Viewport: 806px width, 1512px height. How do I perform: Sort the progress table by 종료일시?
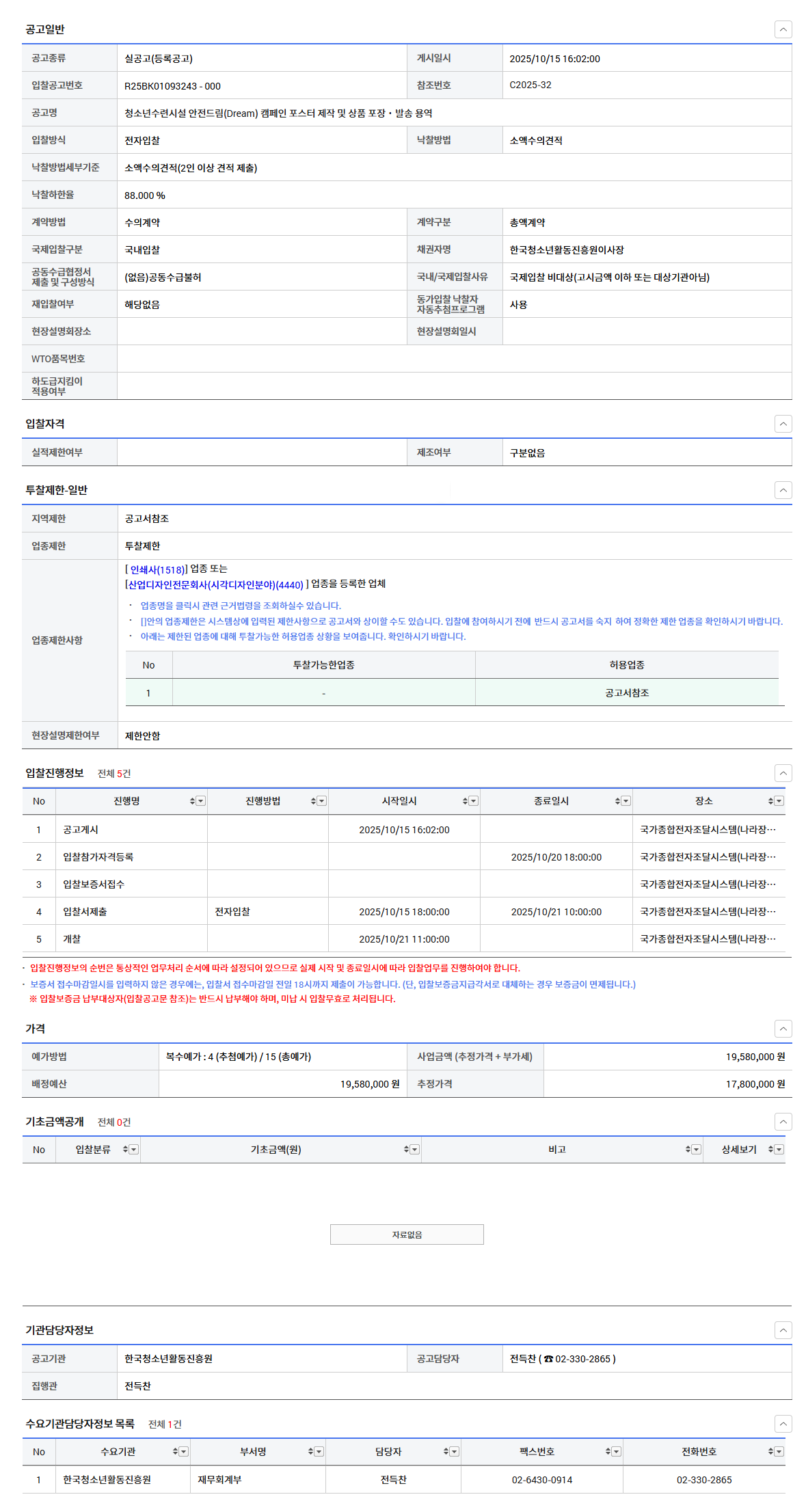(x=617, y=801)
